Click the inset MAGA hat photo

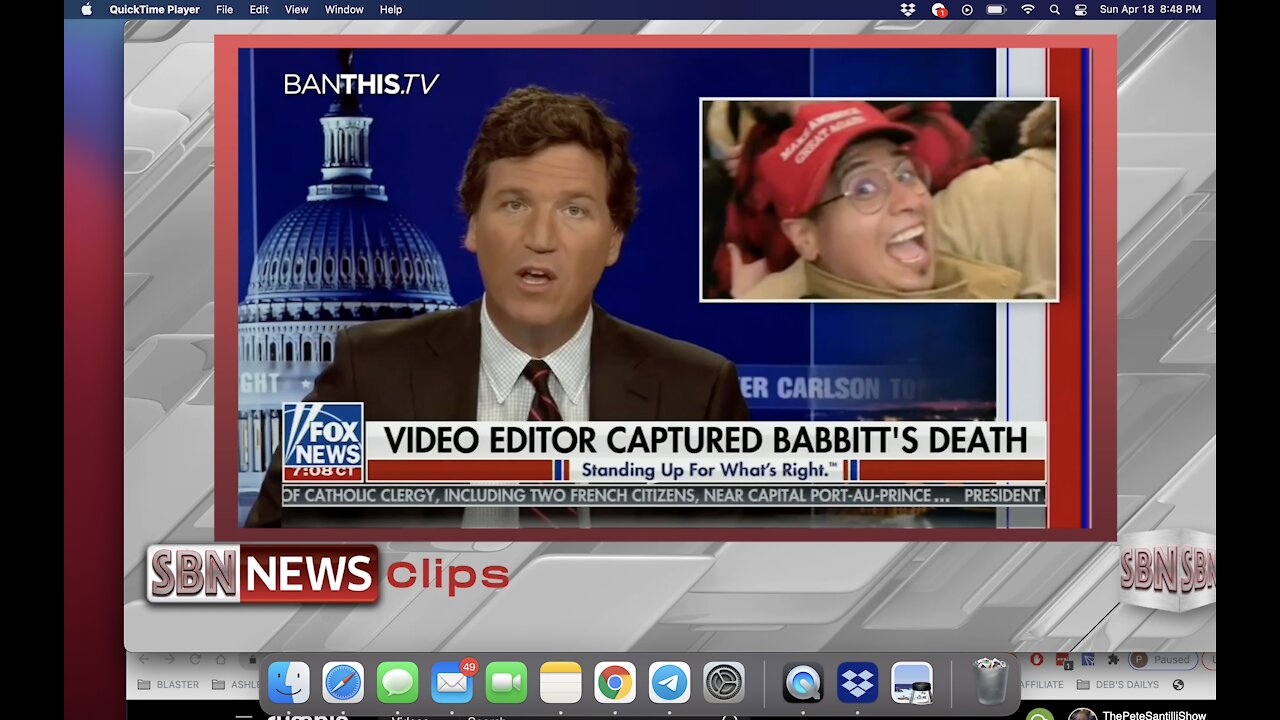(x=879, y=199)
